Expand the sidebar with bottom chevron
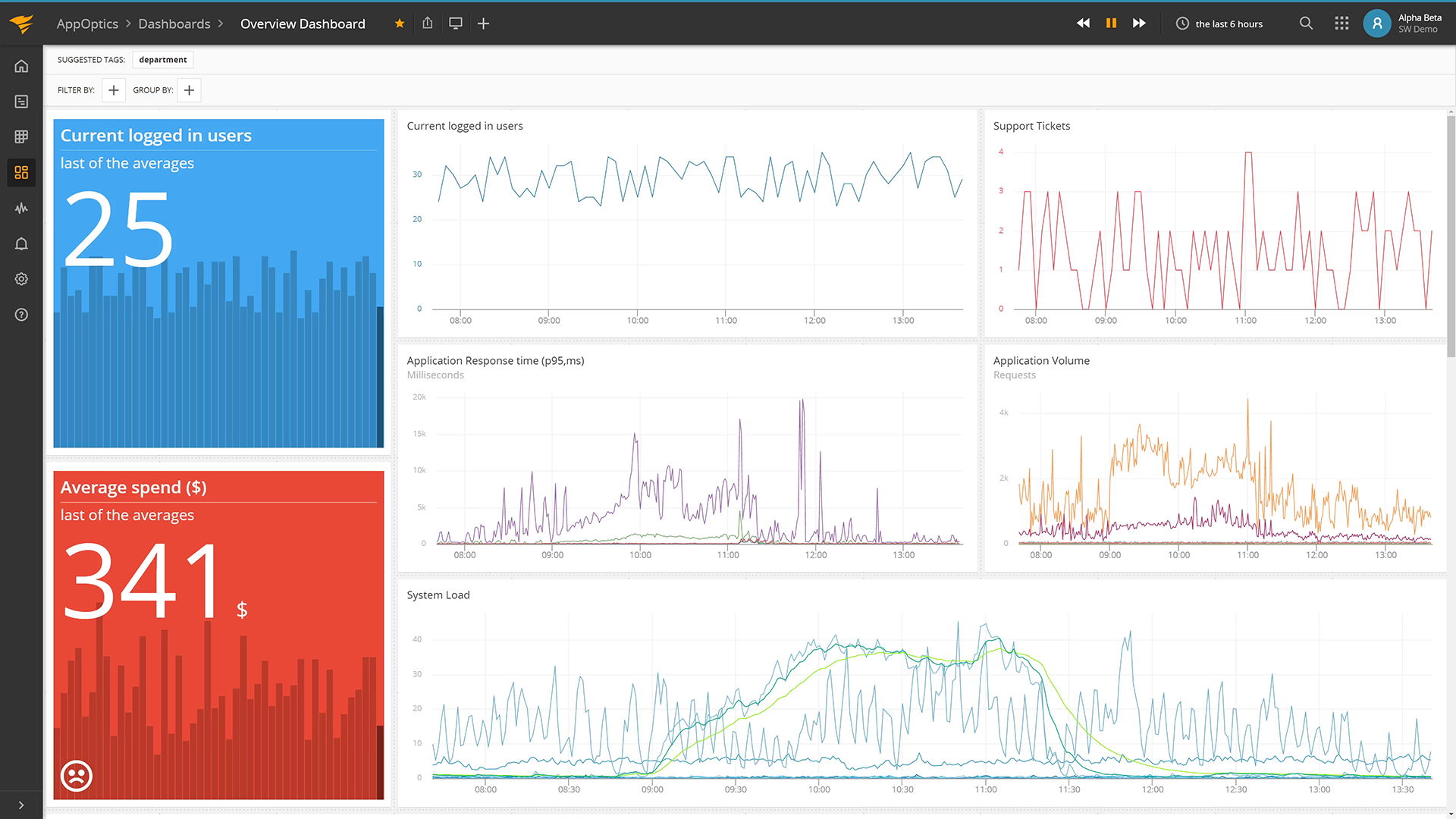This screenshot has width=1456, height=819. coord(21,805)
